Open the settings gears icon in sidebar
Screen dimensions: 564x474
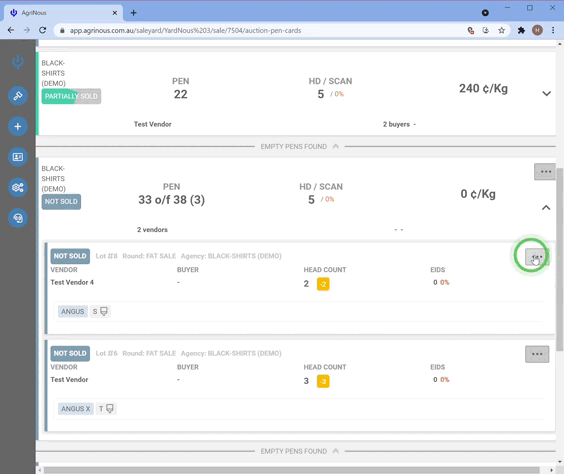pyautogui.click(x=18, y=187)
